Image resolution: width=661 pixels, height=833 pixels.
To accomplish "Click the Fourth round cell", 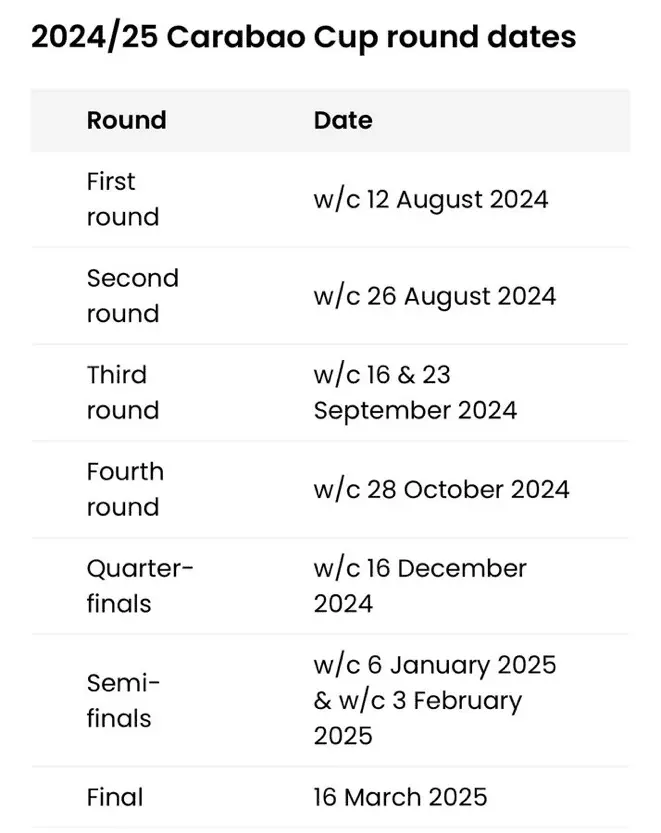I will coord(125,489).
